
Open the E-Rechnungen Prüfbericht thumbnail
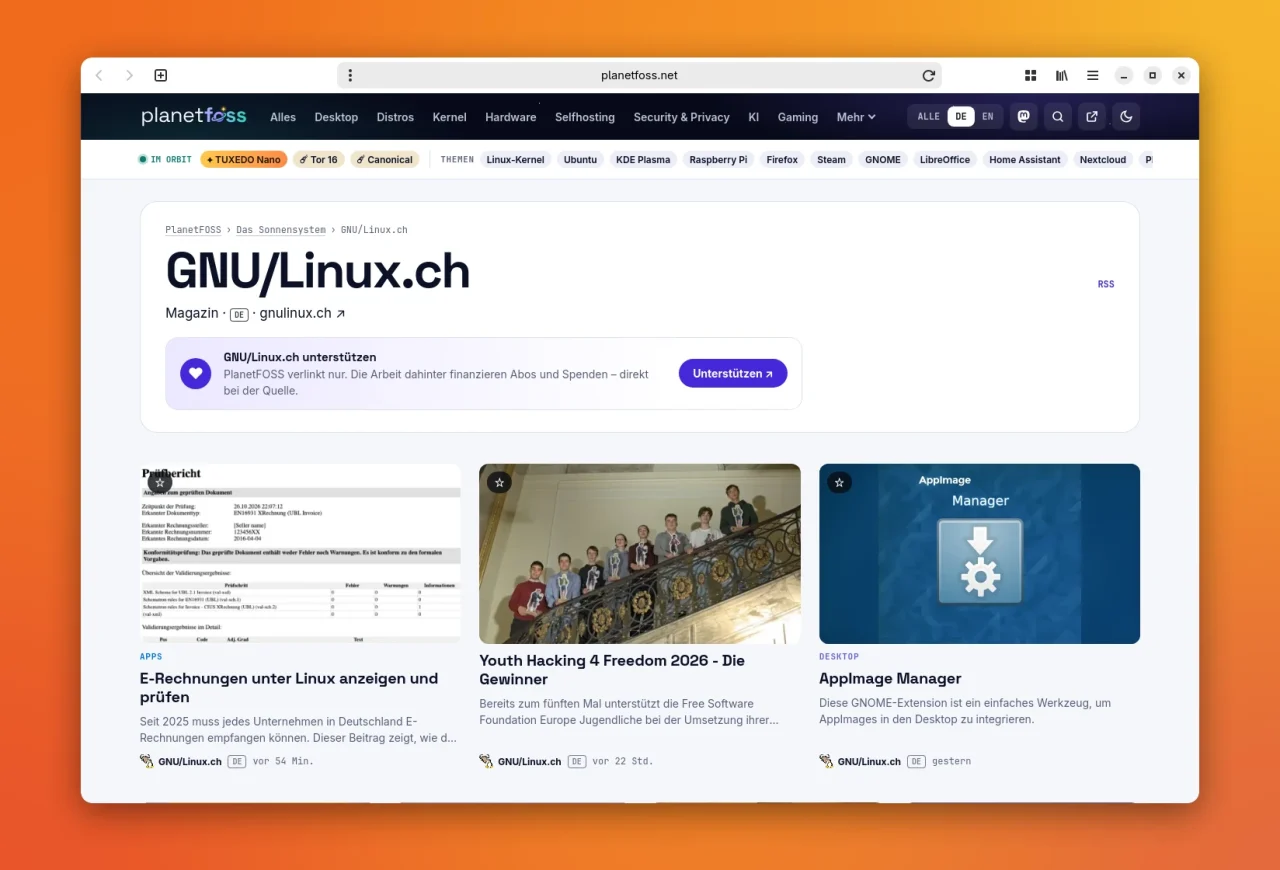pyautogui.click(x=300, y=553)
